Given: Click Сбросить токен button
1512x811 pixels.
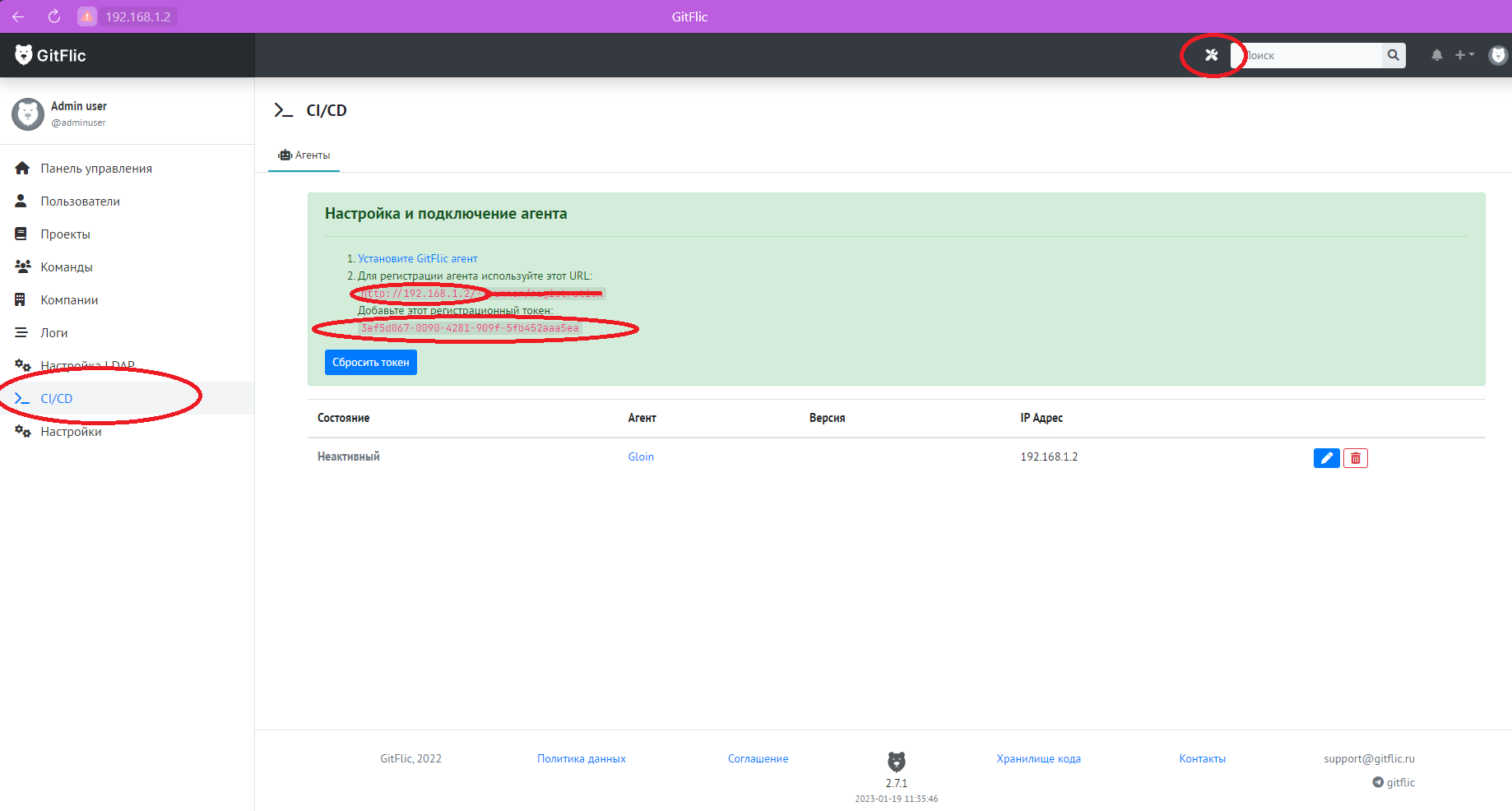Looking at the screenshot, I should (x=370, y=362).
